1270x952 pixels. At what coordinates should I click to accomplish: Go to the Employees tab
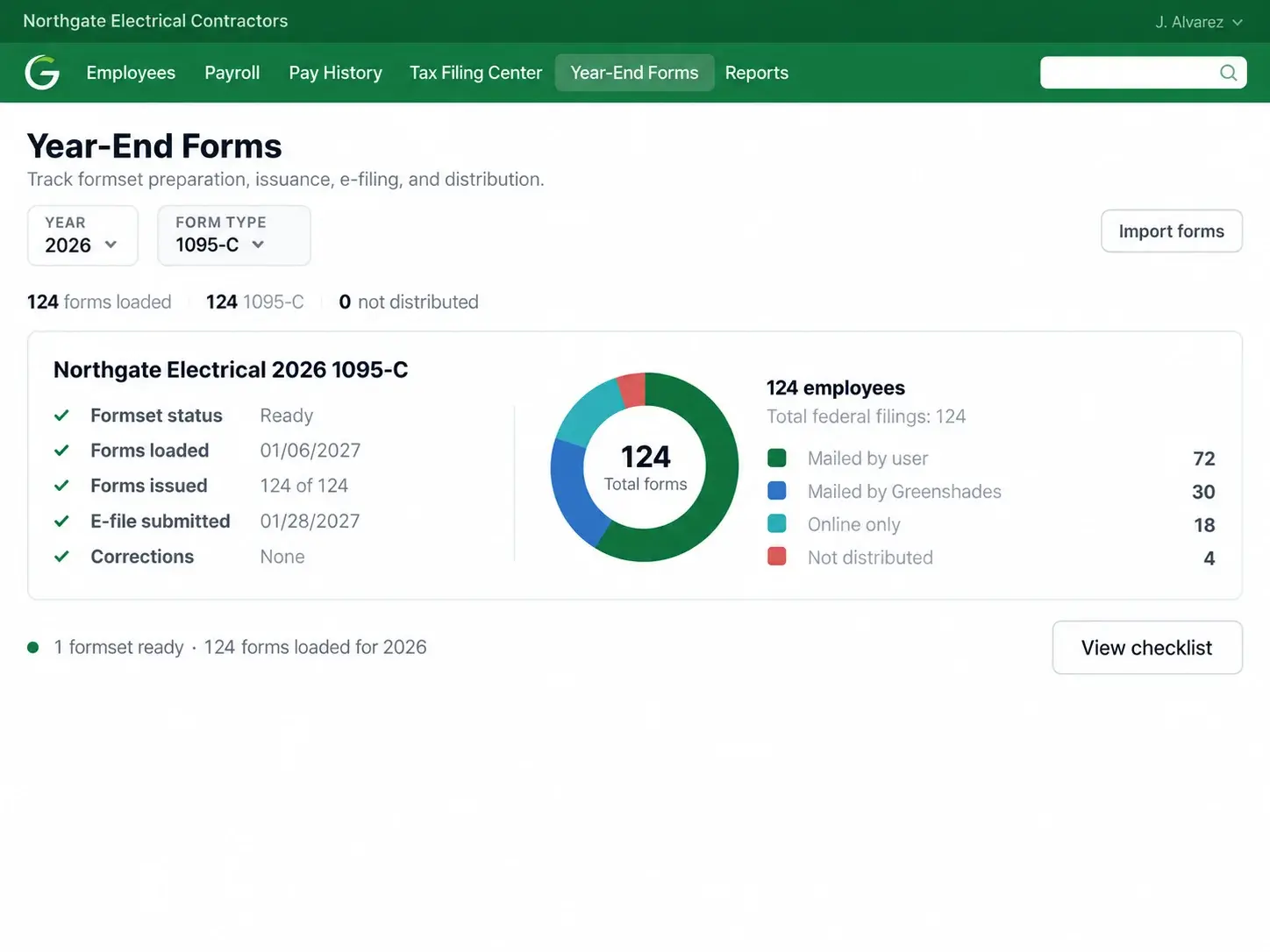[131, 73]
